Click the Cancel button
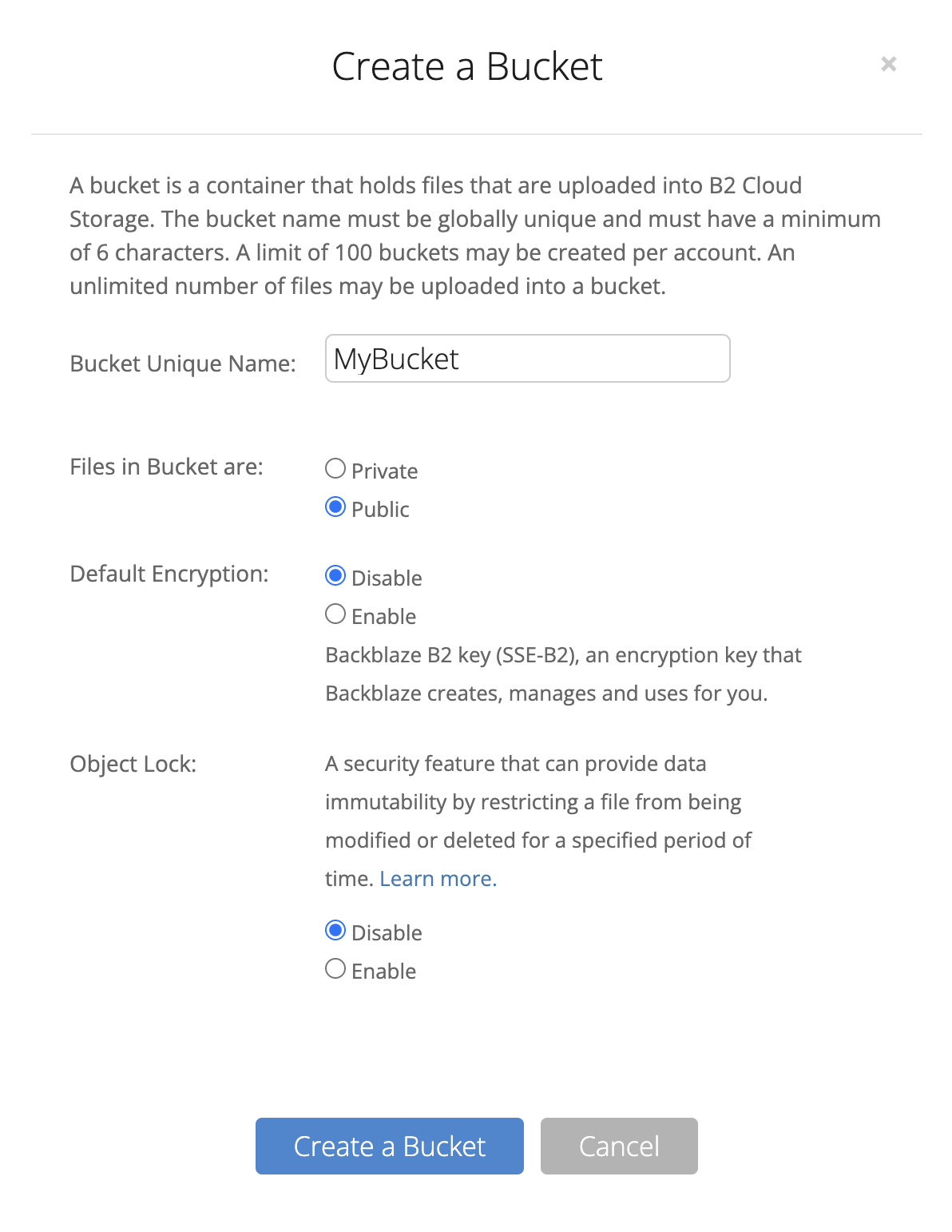This screenshot has height=1232, width=952. pos(619,1146)
